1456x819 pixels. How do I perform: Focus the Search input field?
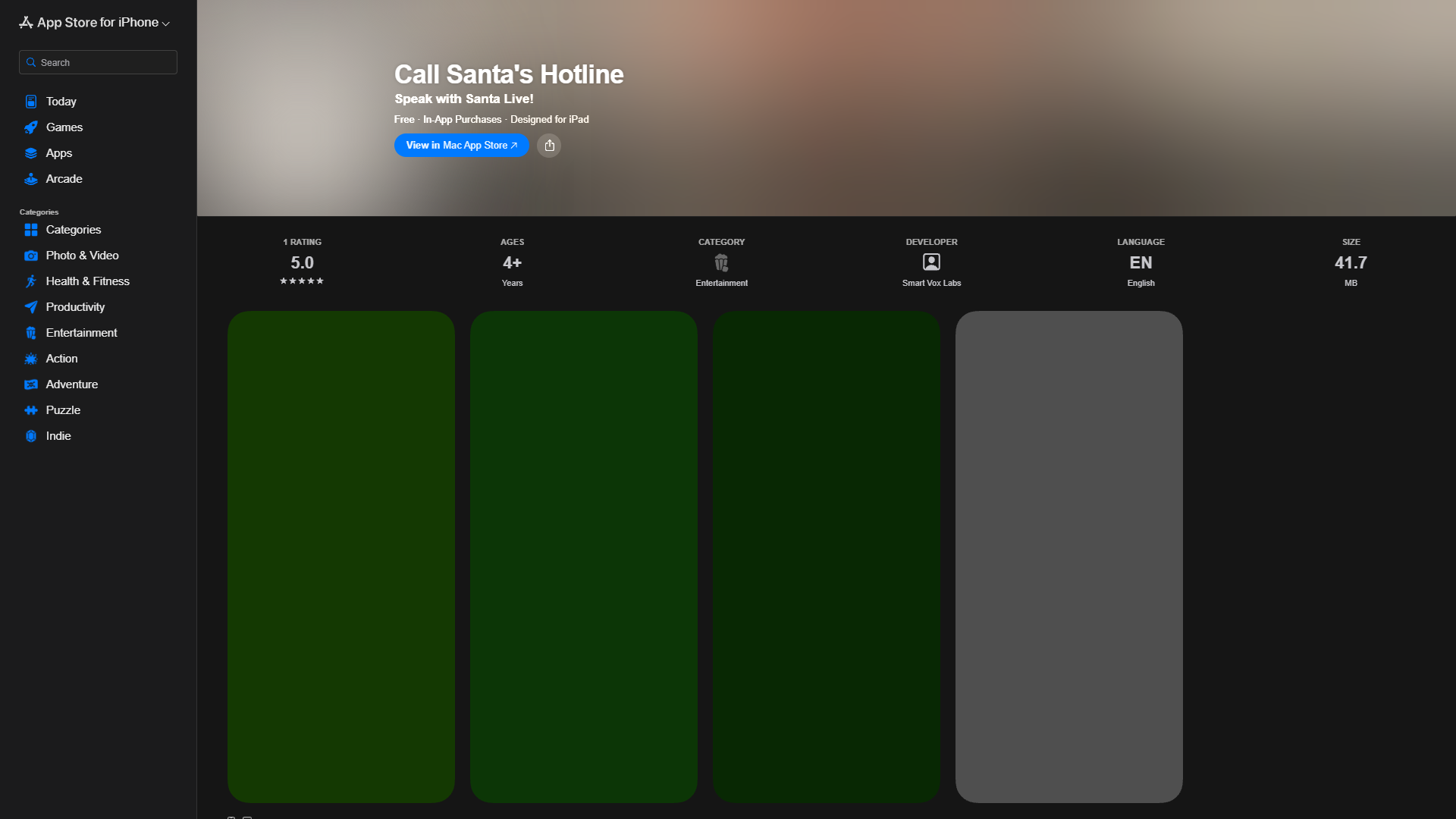click(x=98, y=62)
